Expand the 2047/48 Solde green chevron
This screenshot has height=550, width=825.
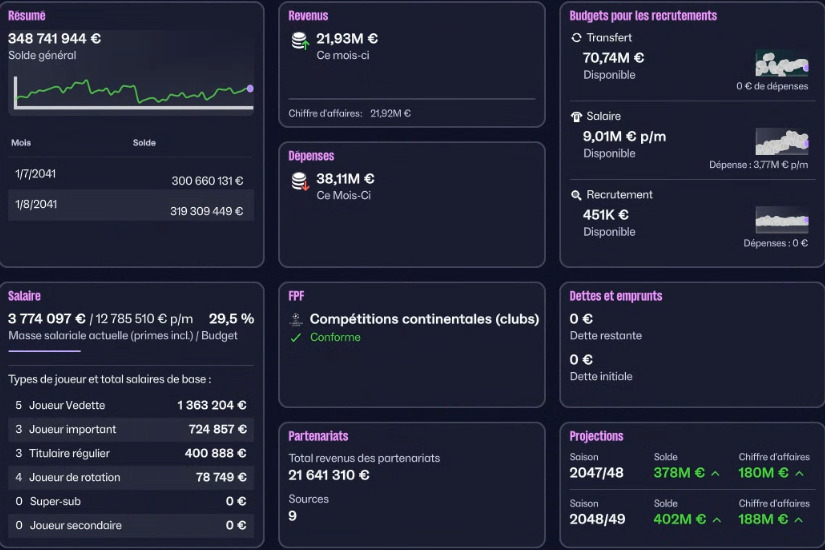pos(715,474)
